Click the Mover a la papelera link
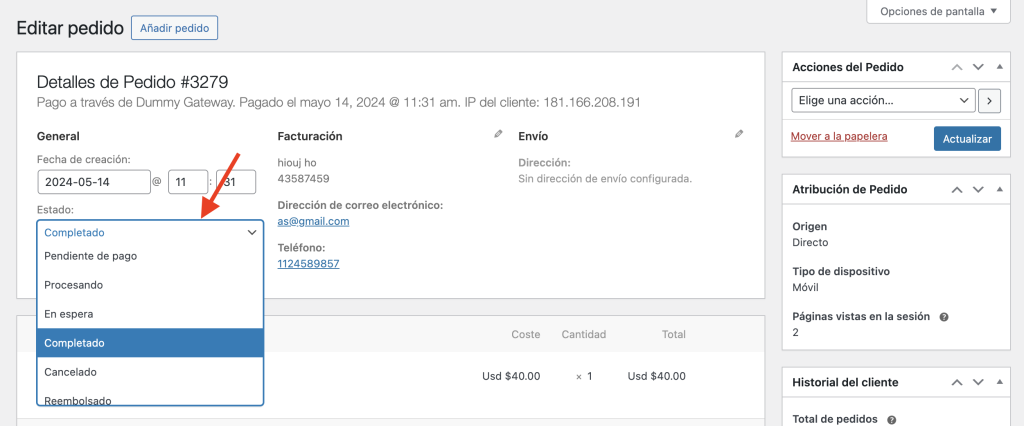The width and height of the screenshot is (1024, 426). 838,136
